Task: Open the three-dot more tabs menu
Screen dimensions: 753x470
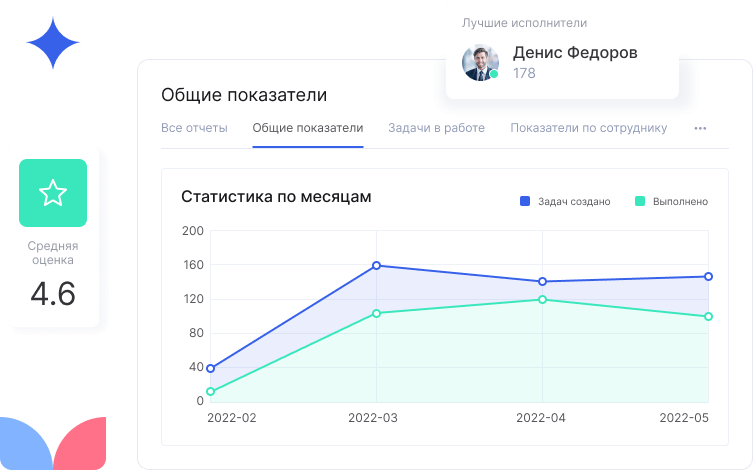Action: coord(700,128)
